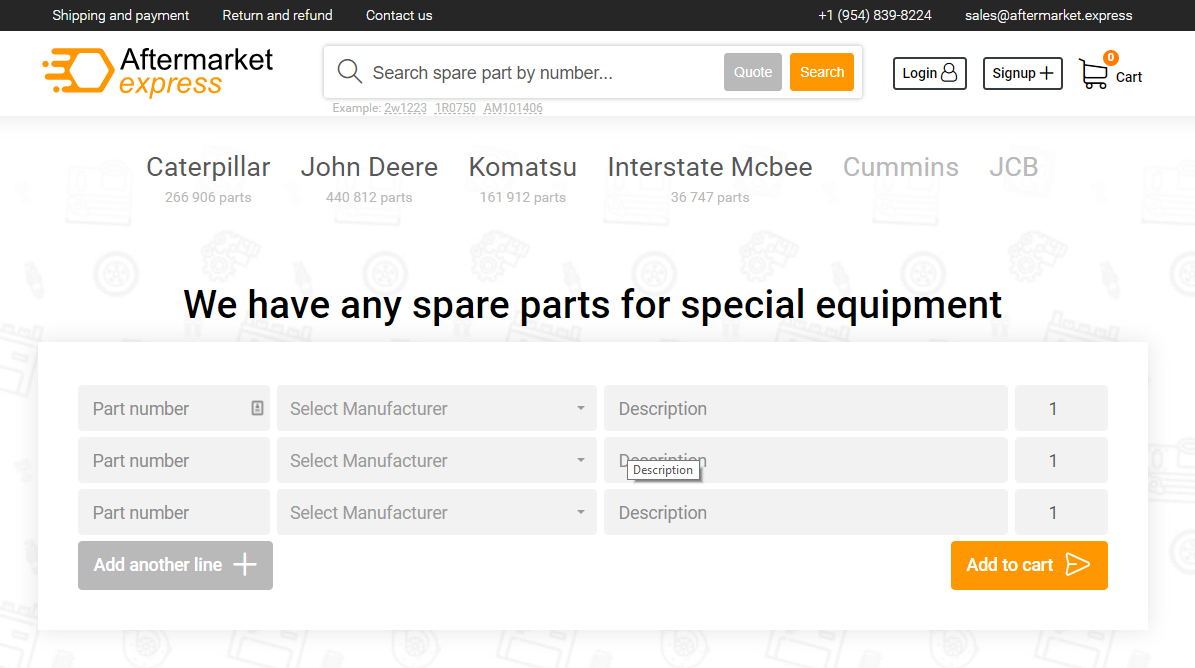
Task: Expand third row Select Manufacturer dropdown
Action: [x=437, y=512]
